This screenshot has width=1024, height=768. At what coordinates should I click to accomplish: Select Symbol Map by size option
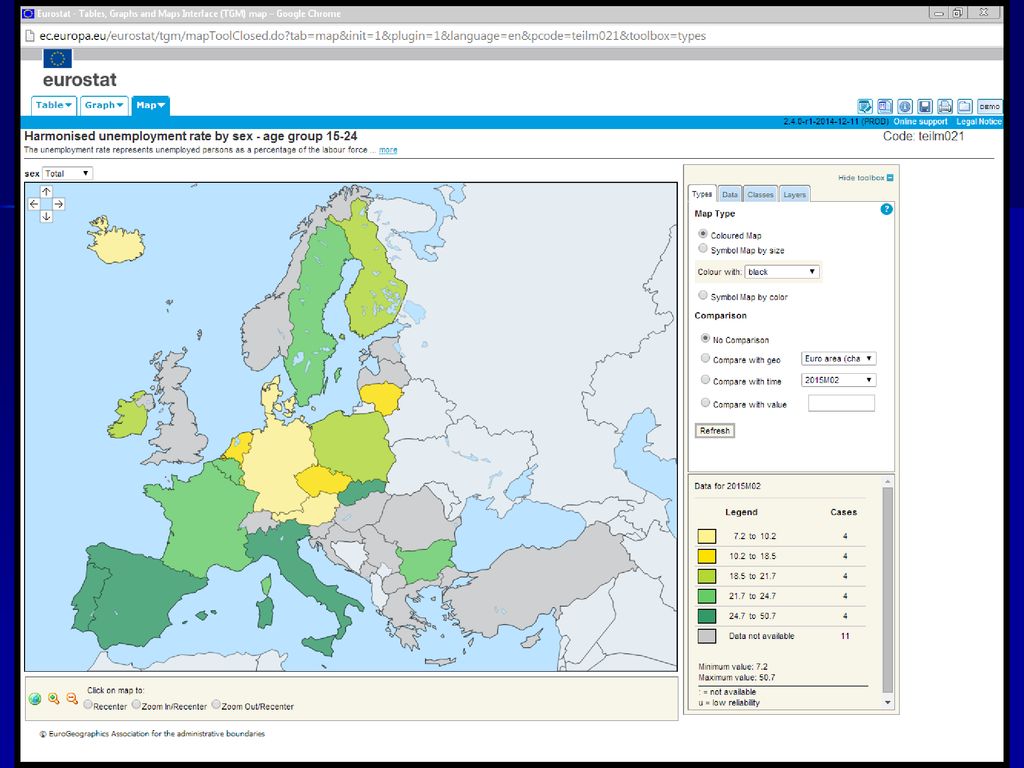pos(703,249)
